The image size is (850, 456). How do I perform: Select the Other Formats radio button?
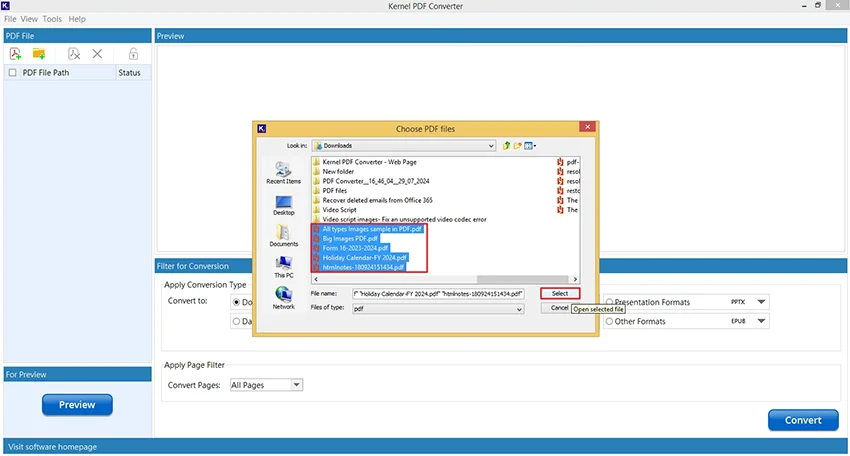coord(609,321)
